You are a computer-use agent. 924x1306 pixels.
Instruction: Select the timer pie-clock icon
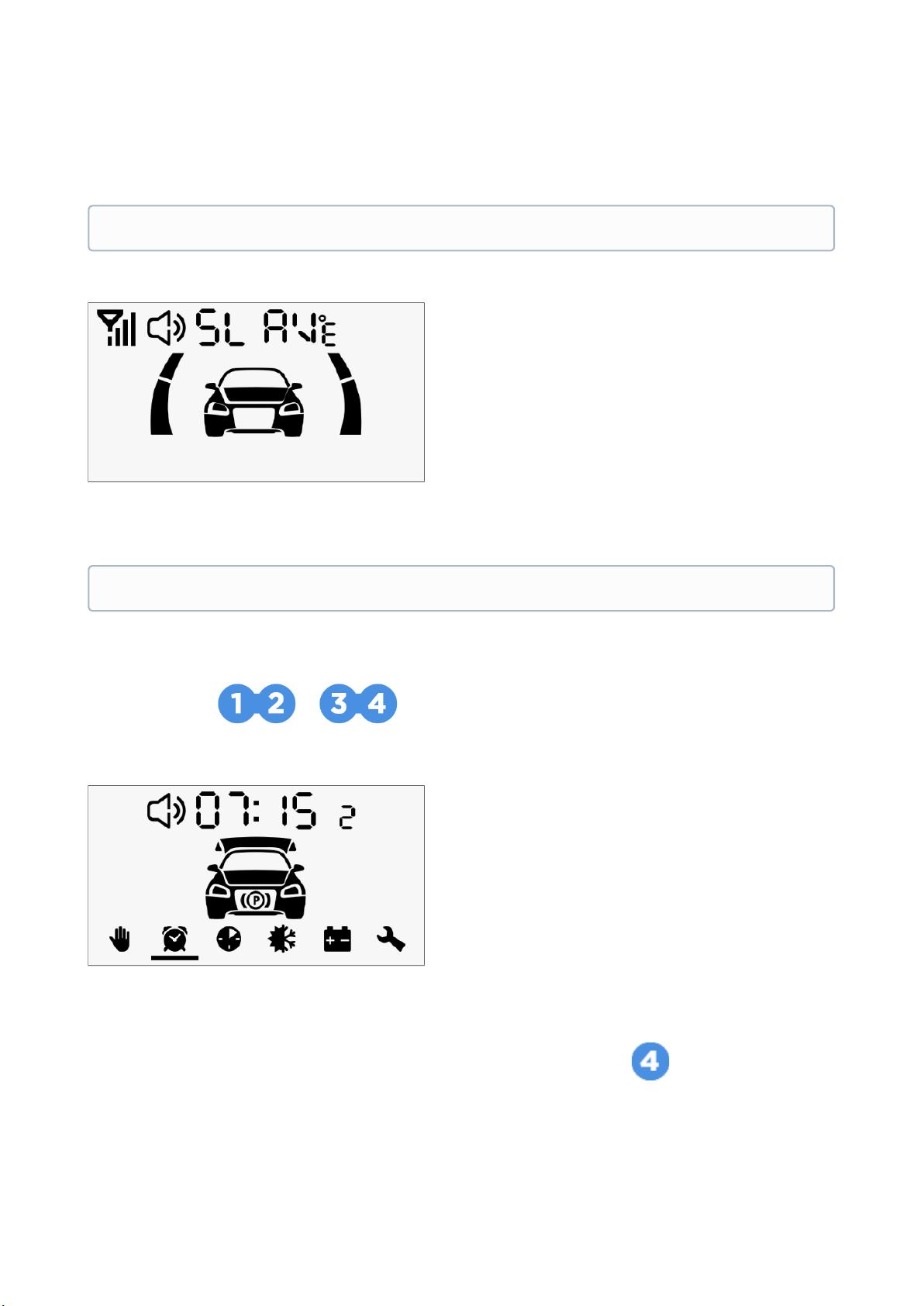tap(229, 940)
